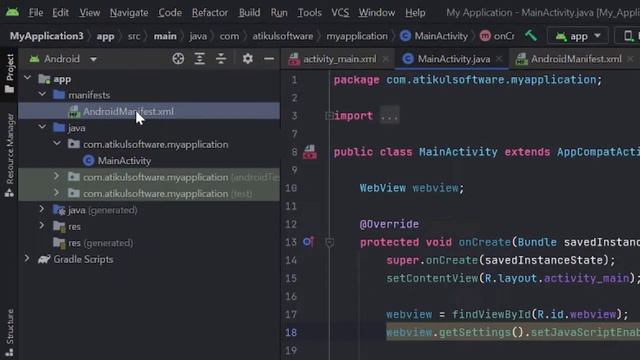Collapse the com.atikulsoftware.myapplication main package

tap(57, 143)
